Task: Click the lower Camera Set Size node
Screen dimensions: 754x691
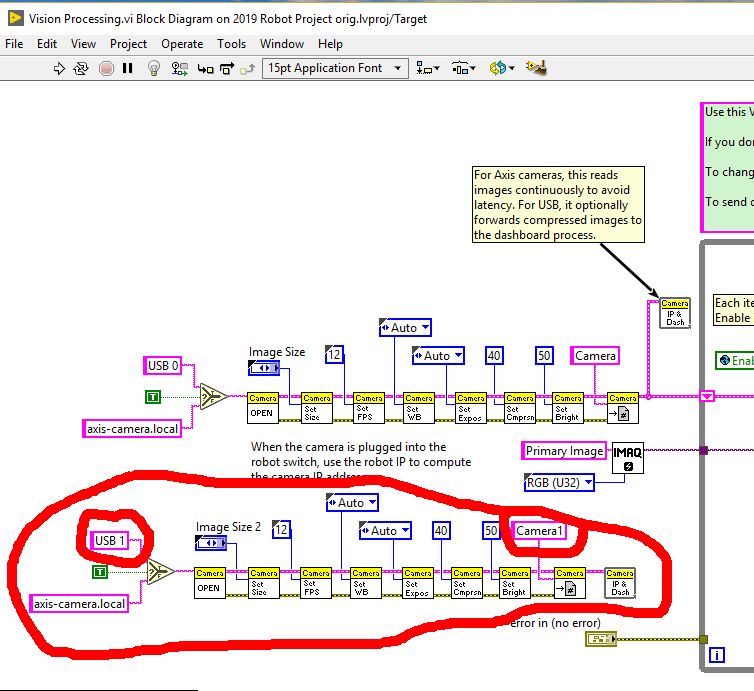Action: point(264,583)
